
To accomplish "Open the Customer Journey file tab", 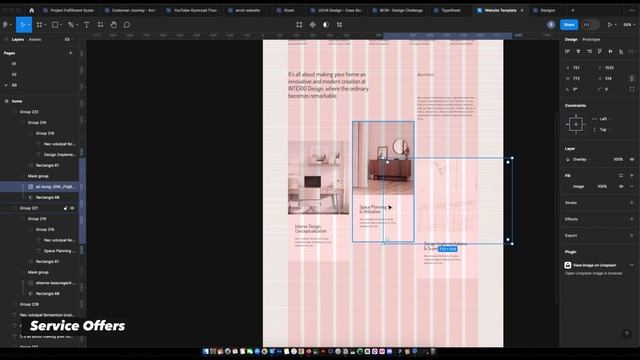I will coord(130,10).
